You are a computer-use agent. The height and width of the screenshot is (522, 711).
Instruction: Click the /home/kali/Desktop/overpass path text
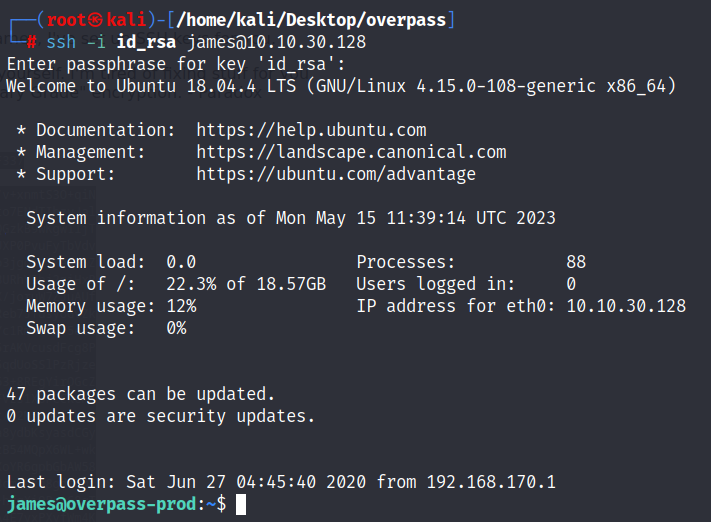click(x=311, y=20)
